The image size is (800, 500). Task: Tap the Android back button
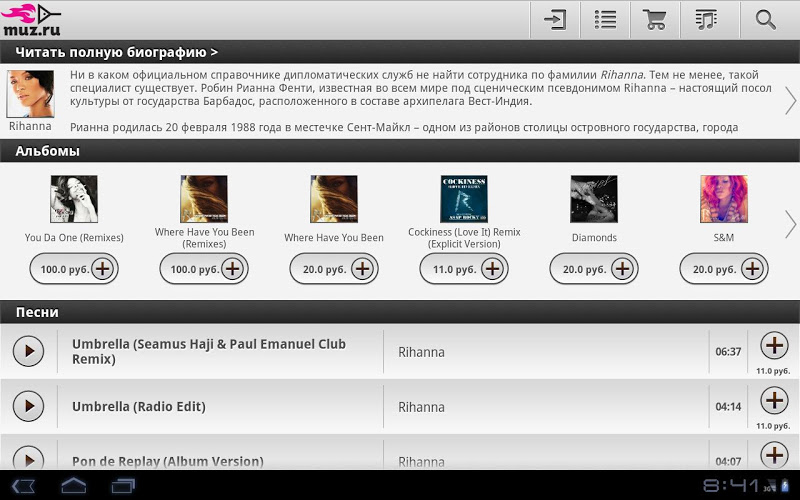click(23, 486)
